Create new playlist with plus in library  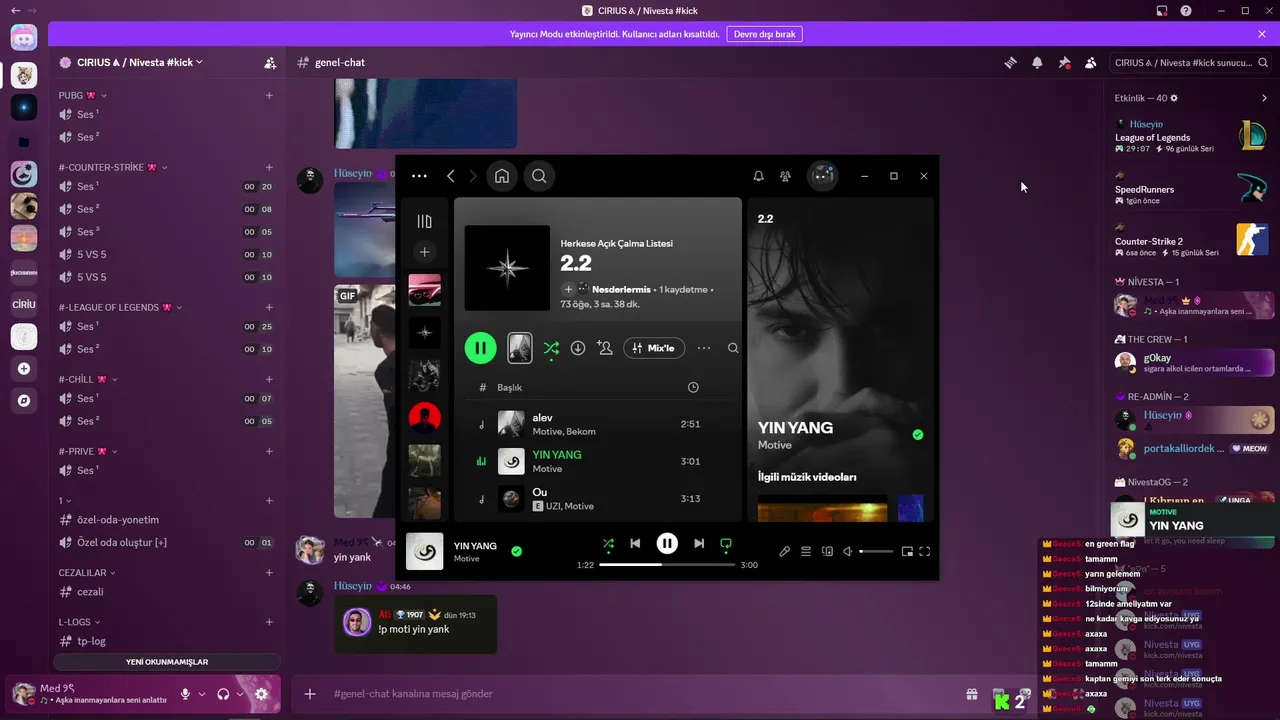[424, 253]
